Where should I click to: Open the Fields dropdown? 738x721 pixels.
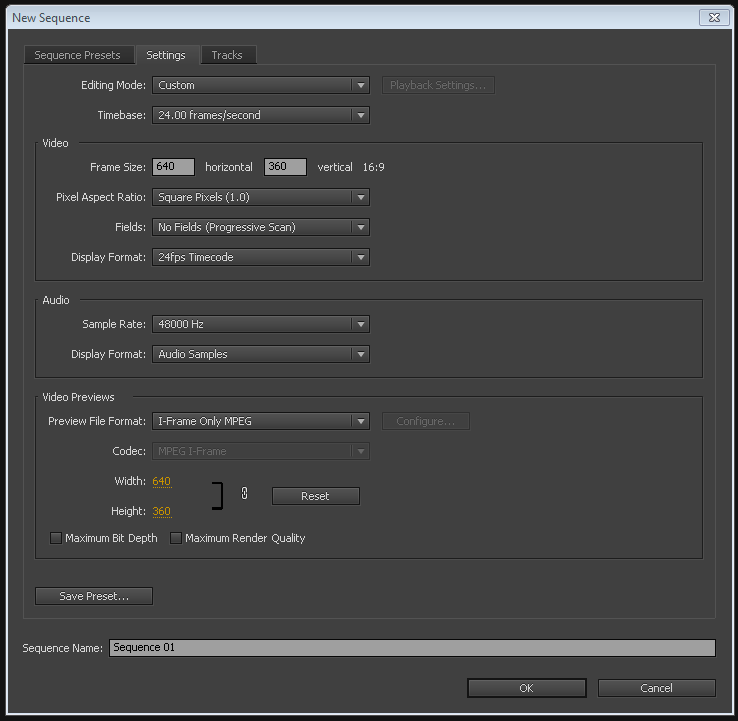261,227
